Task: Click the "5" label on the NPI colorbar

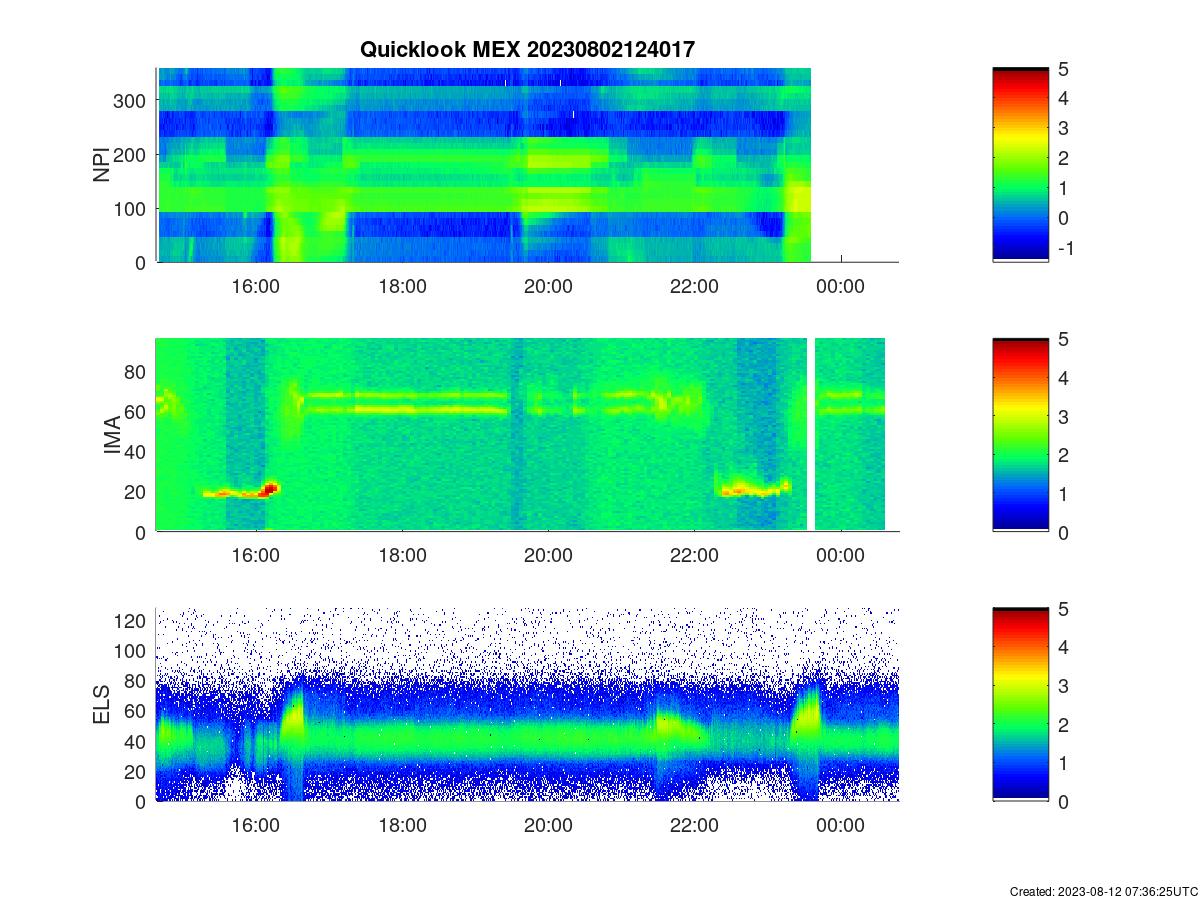Action: tap(1063, 68)
